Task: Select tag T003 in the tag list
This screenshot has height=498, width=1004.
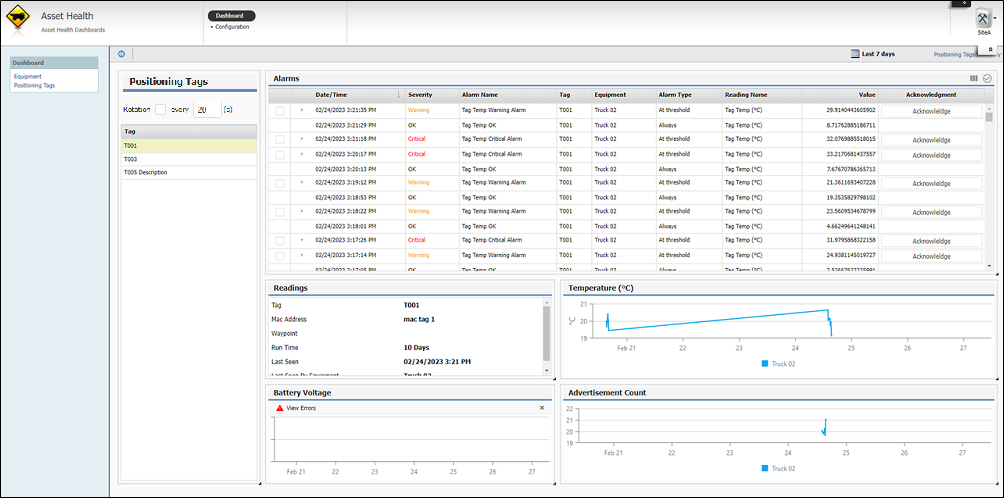Action: point(189,159)
